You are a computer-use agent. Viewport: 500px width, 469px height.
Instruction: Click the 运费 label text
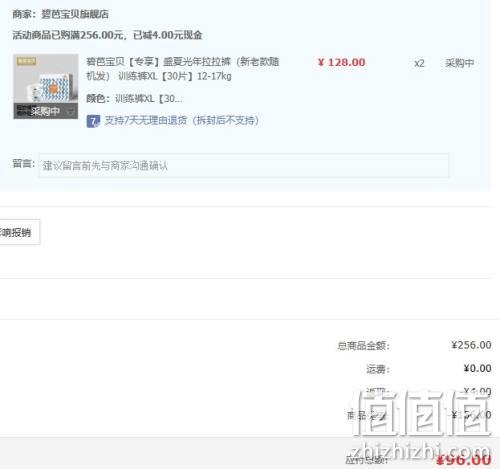(378, 369)
